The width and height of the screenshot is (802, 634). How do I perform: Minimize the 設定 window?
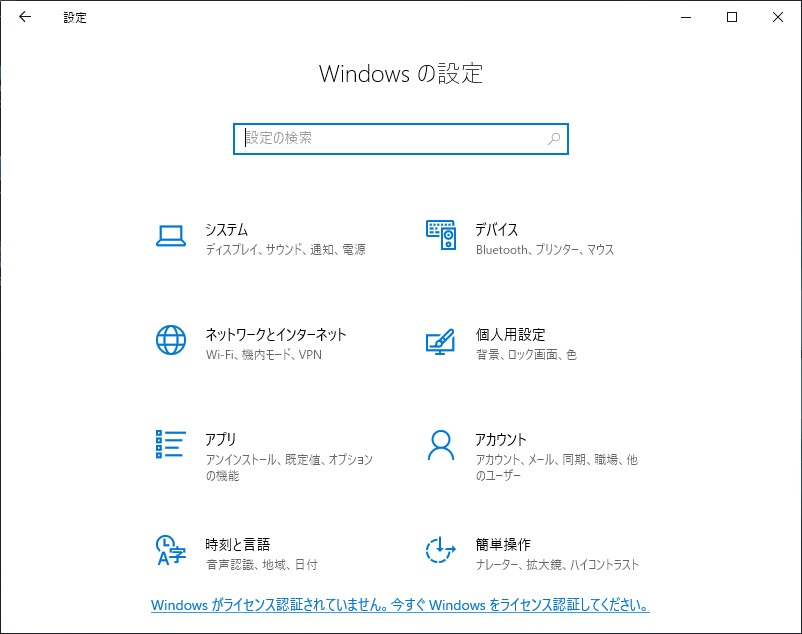pyautogui.click(x=686, y=17)
